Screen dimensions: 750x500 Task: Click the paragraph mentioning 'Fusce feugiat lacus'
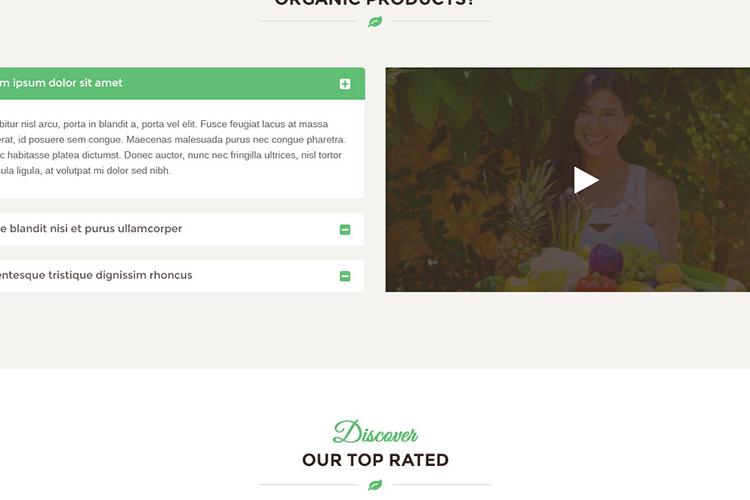[173, 147]
